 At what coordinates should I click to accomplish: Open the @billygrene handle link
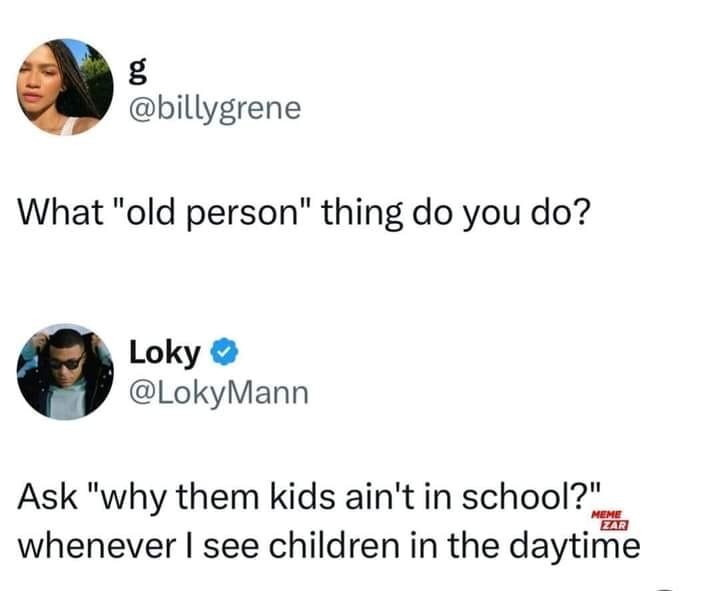coord(215,107)
